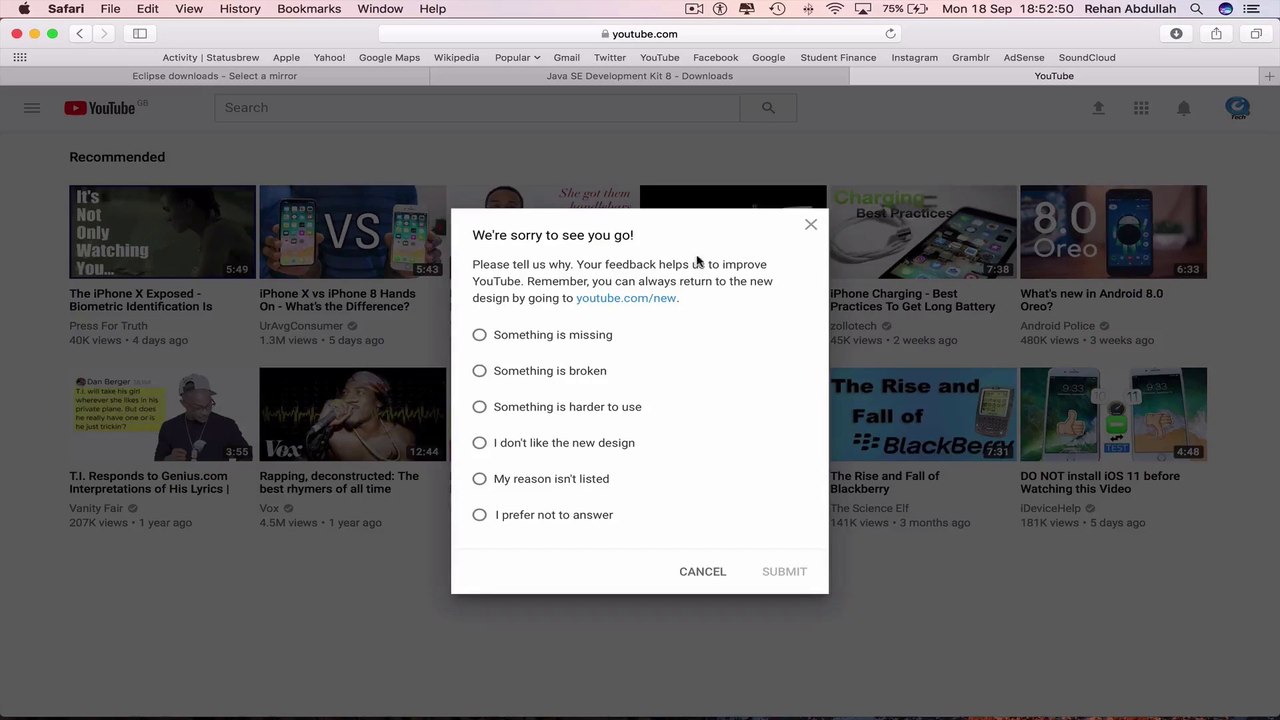Open the Bookmarks menu
1280x720 pixels.
tap(309, 9)
